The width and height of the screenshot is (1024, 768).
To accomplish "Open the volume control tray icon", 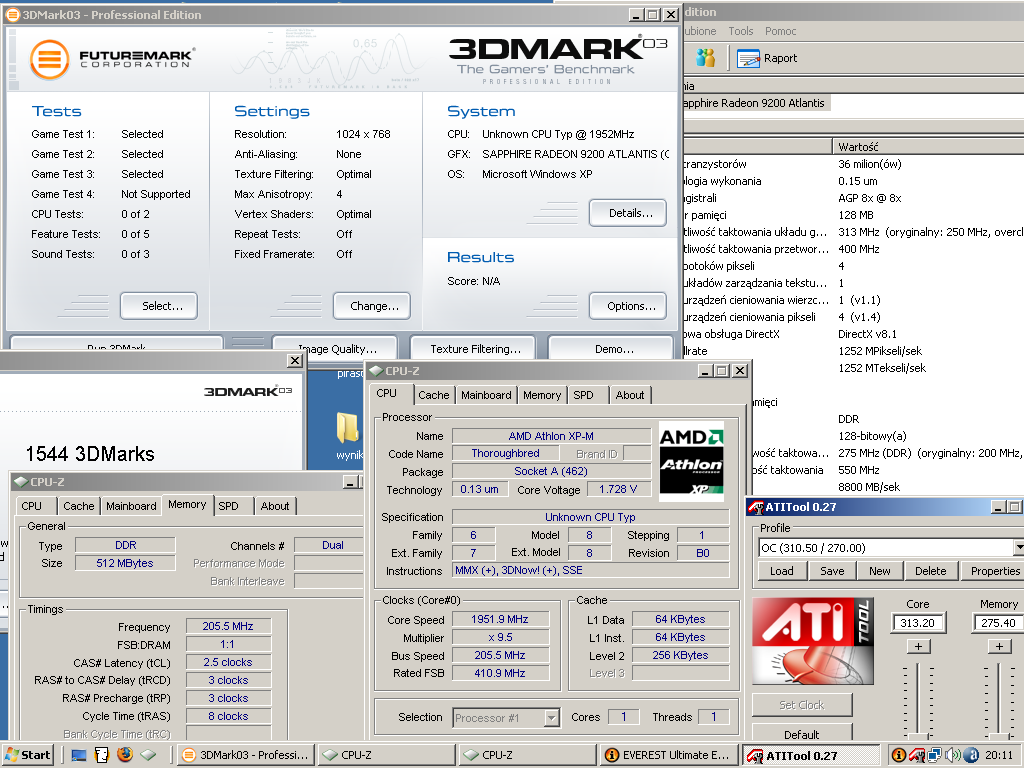I will pyautogui.click(x=952, y=755).
